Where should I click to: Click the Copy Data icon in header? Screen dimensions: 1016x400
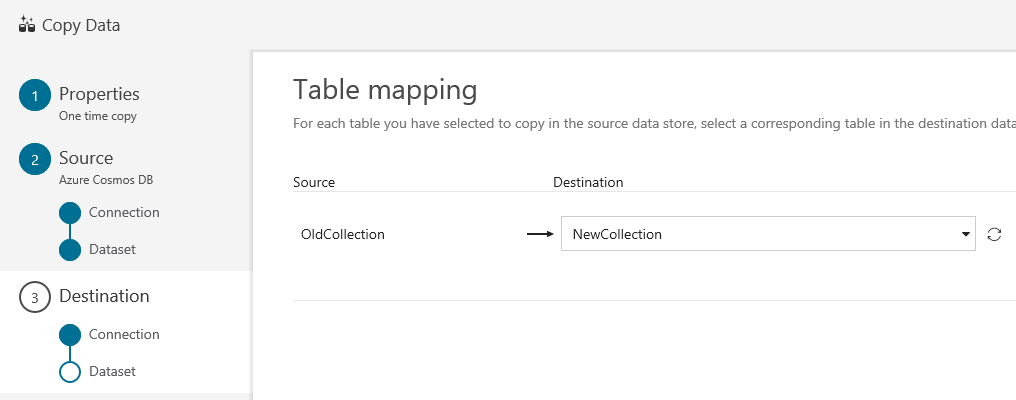[x=27, y=25]
